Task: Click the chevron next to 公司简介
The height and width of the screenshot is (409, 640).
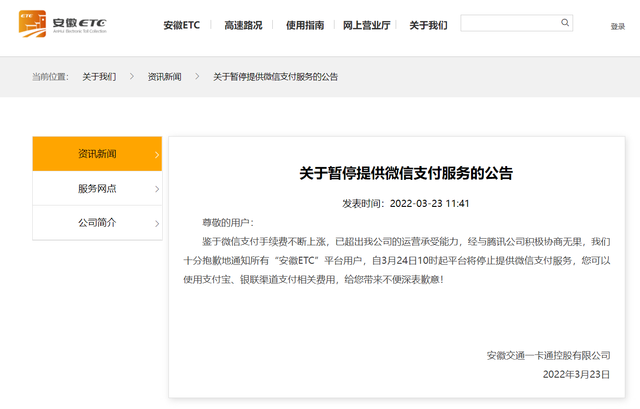Action: pyautogui.click(x=156, y=222)
